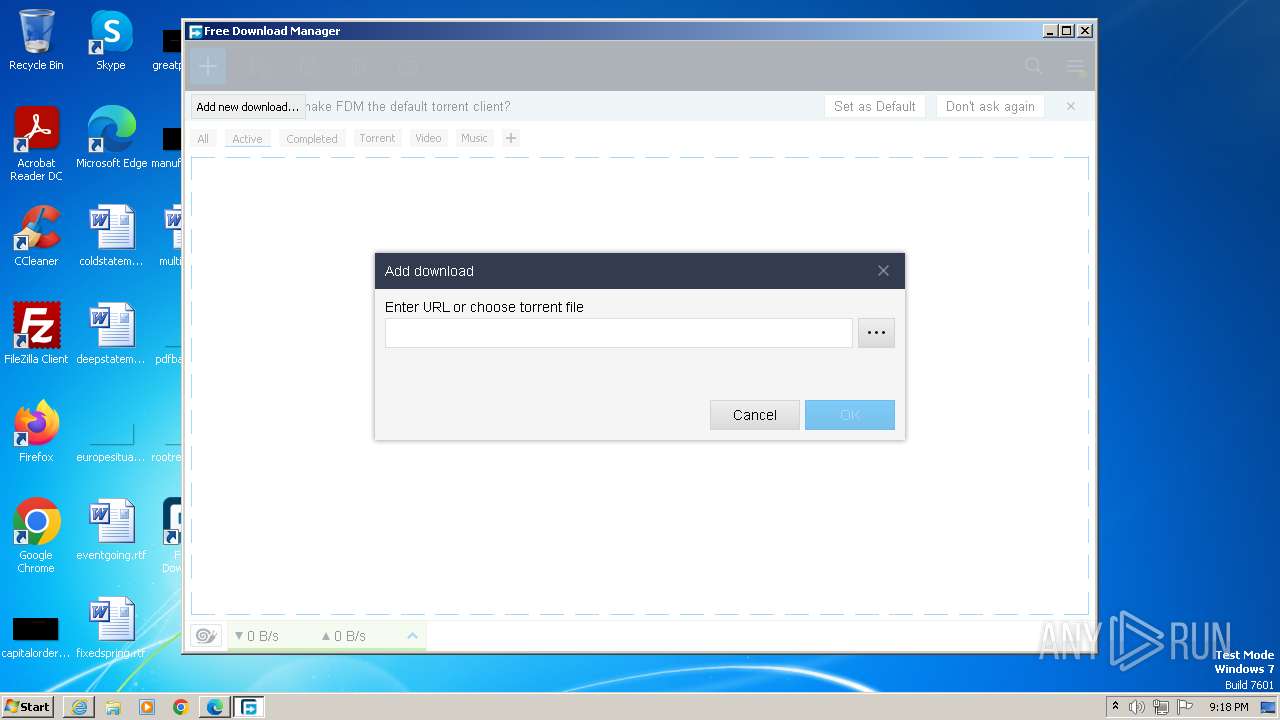
Task: Open Windows Media Player from taskbar
Action: click(x=147, y=707)
